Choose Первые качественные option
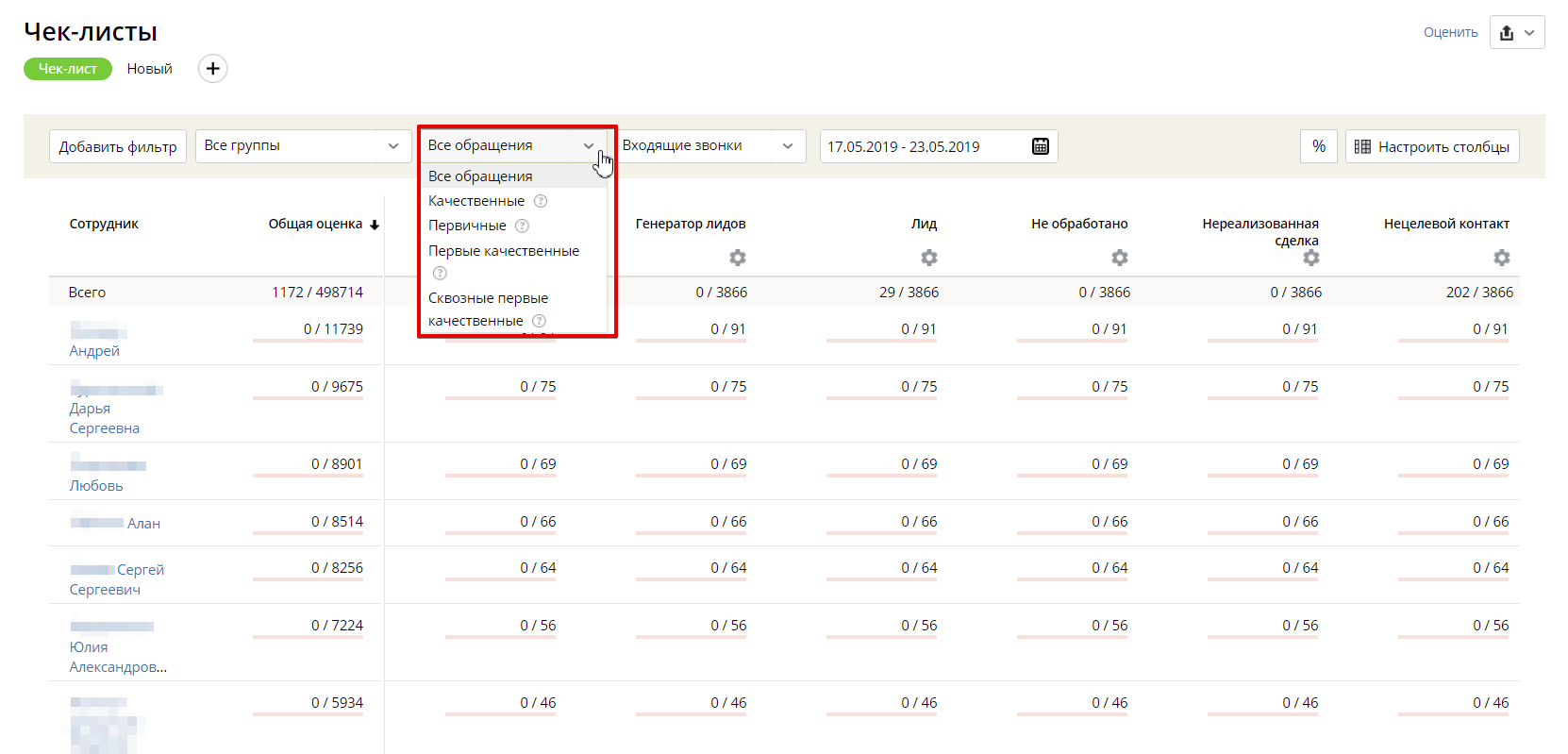 point(503,251)
